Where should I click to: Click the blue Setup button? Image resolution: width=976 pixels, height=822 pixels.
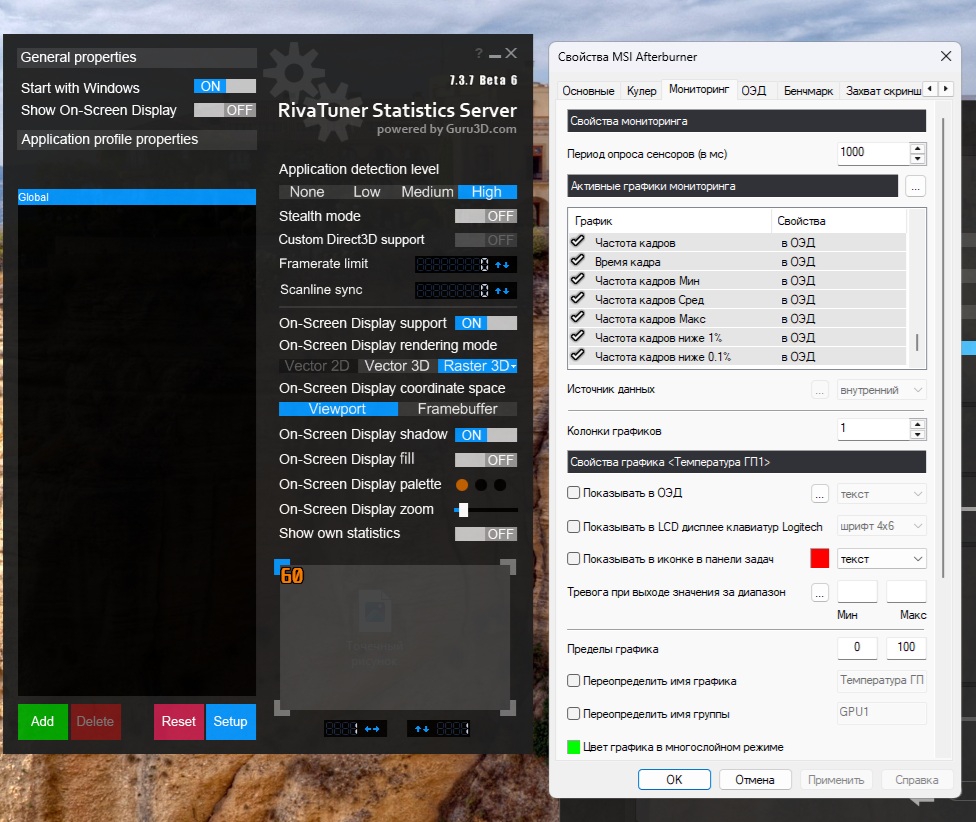230,721
